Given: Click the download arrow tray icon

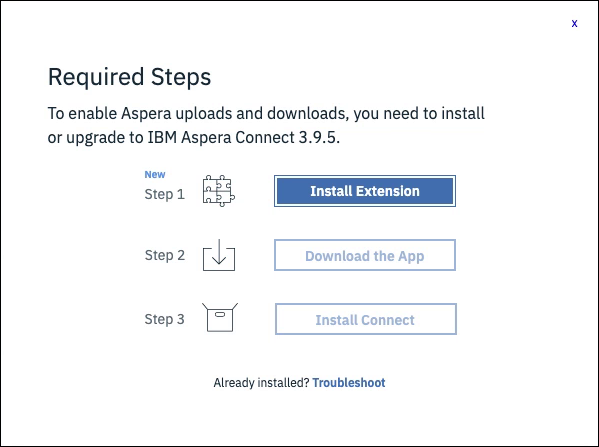Looking at the screenshot, I should pyautogui.click(x=219, y=255).
